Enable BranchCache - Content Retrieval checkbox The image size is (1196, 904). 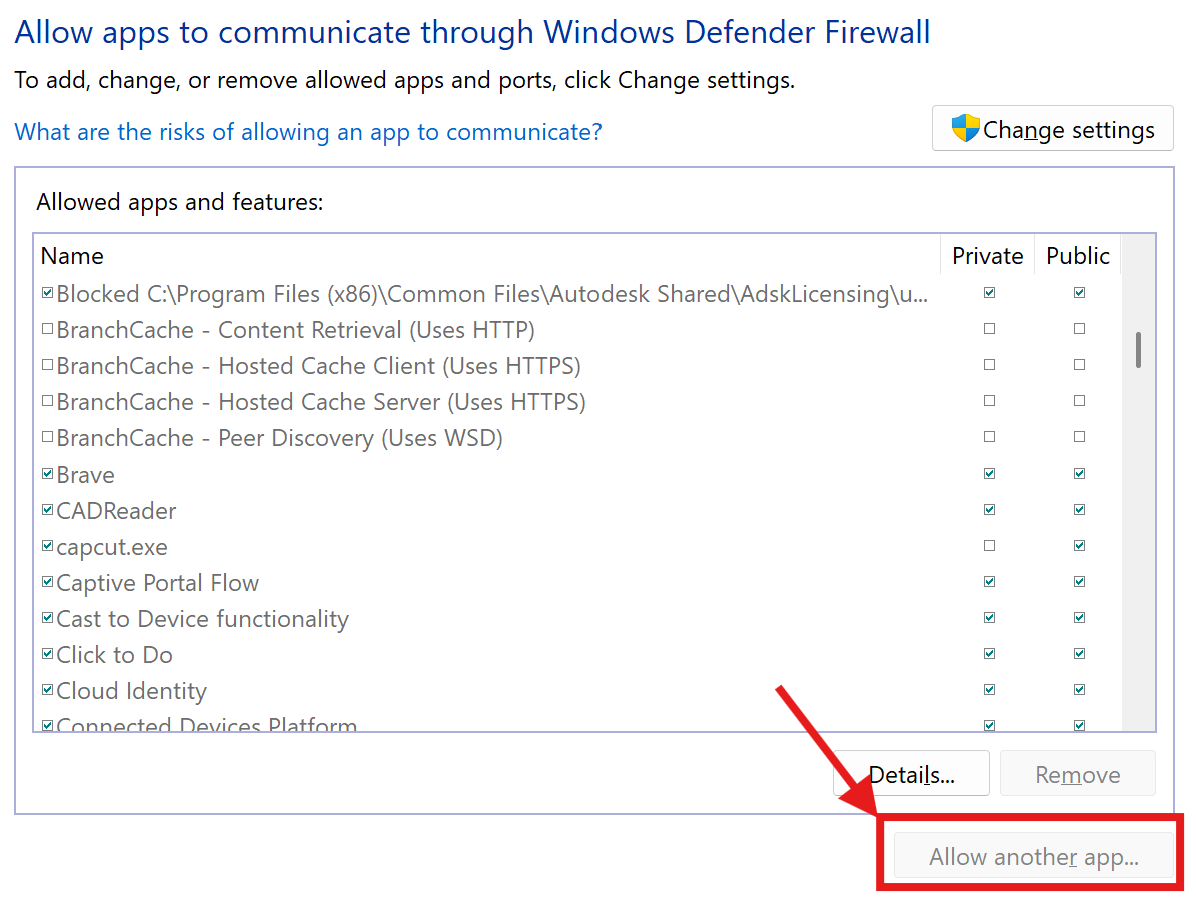[47, 329]
